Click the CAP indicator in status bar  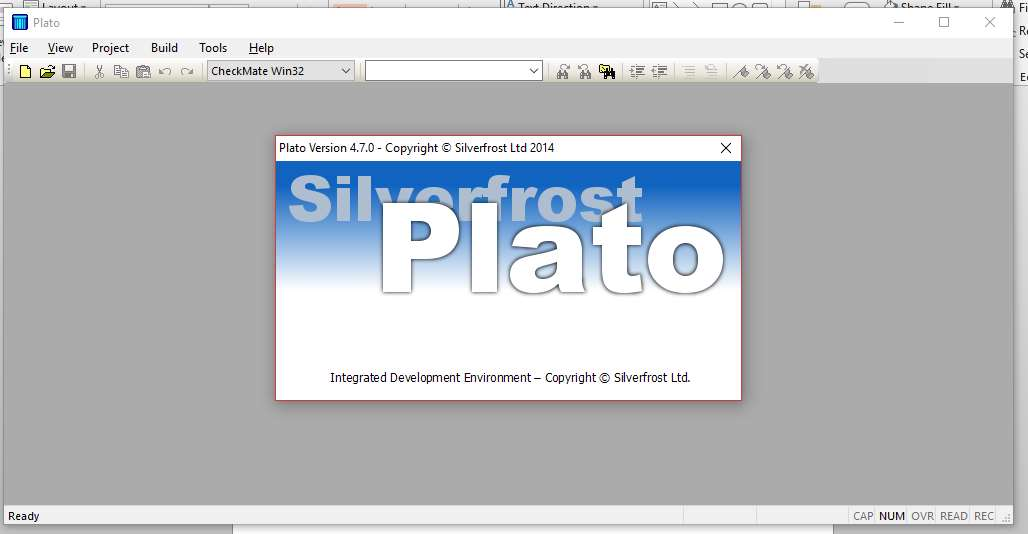(863, 516)
